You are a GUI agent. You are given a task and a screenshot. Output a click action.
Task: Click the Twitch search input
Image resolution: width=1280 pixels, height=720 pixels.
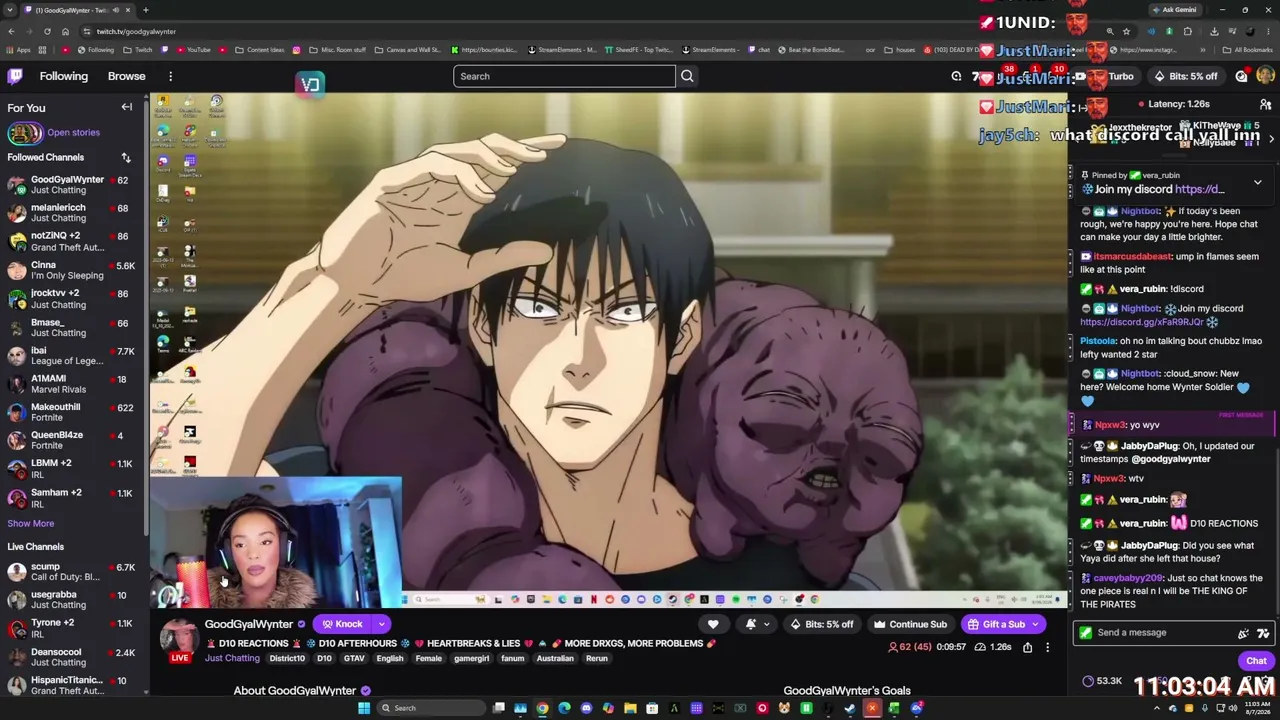pyautogui.click(x=564, y=76)
